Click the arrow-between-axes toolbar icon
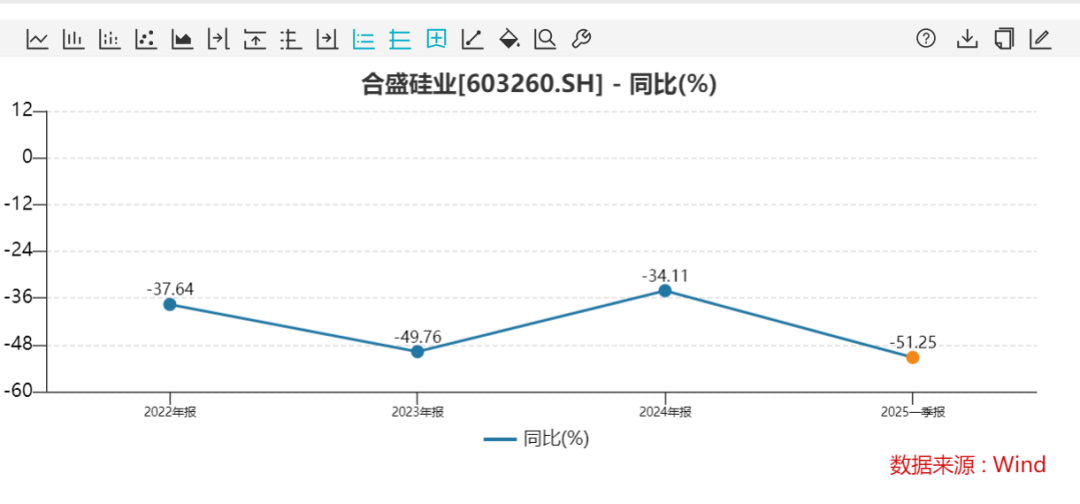The height and width of the screenshot is (504, 1080). point(218,39)
